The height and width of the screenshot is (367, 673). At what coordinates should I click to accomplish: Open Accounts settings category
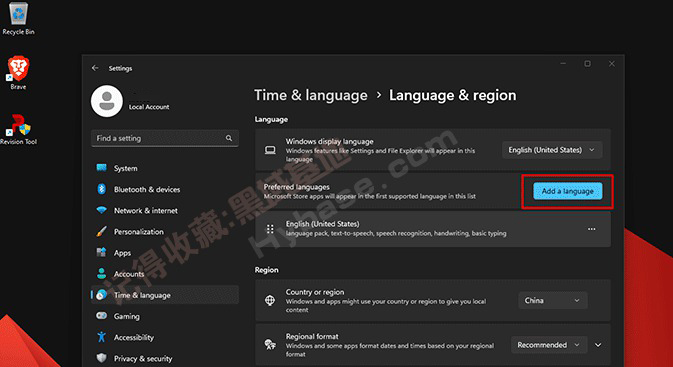click(165, 273)
